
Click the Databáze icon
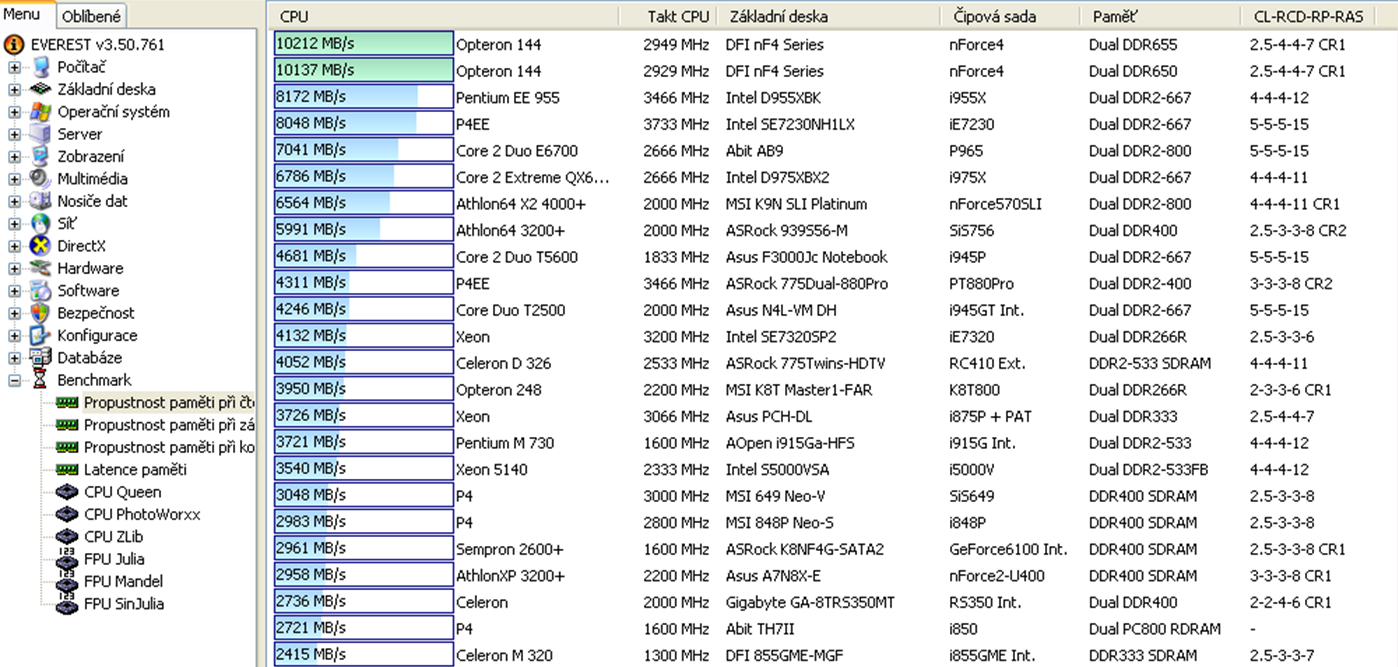coord(41,357)
